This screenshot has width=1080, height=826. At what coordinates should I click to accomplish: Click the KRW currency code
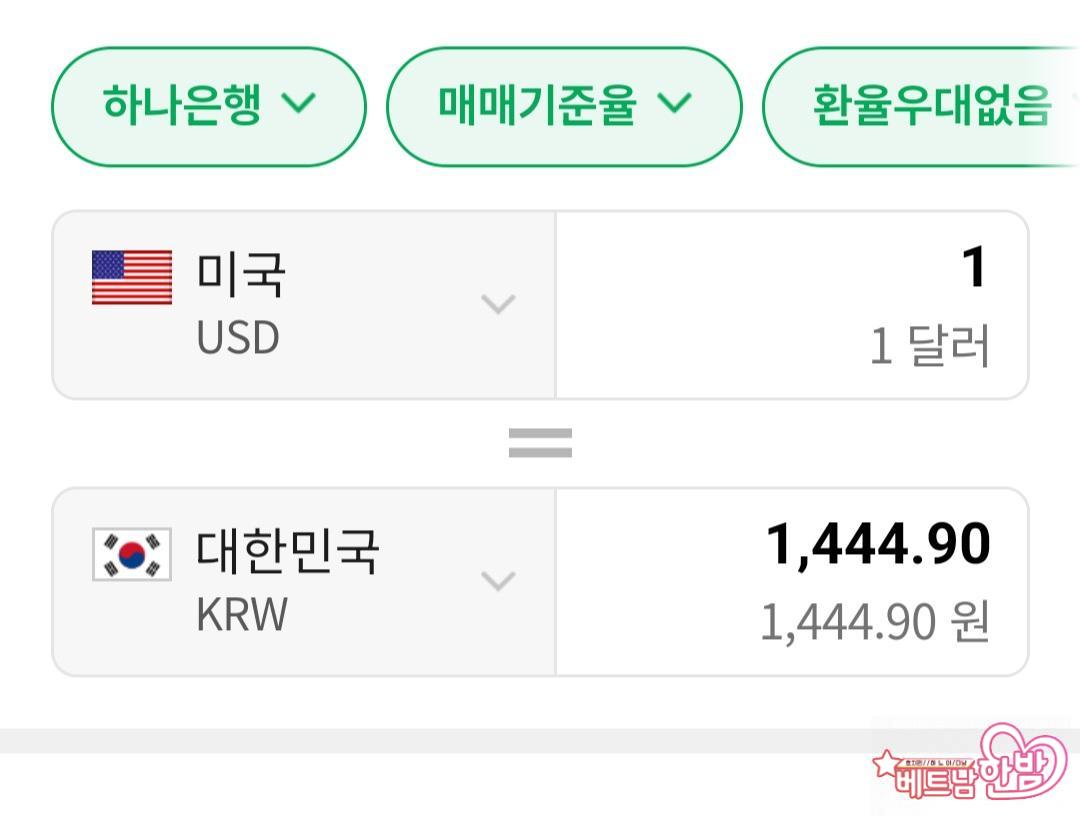coord(242,615)
